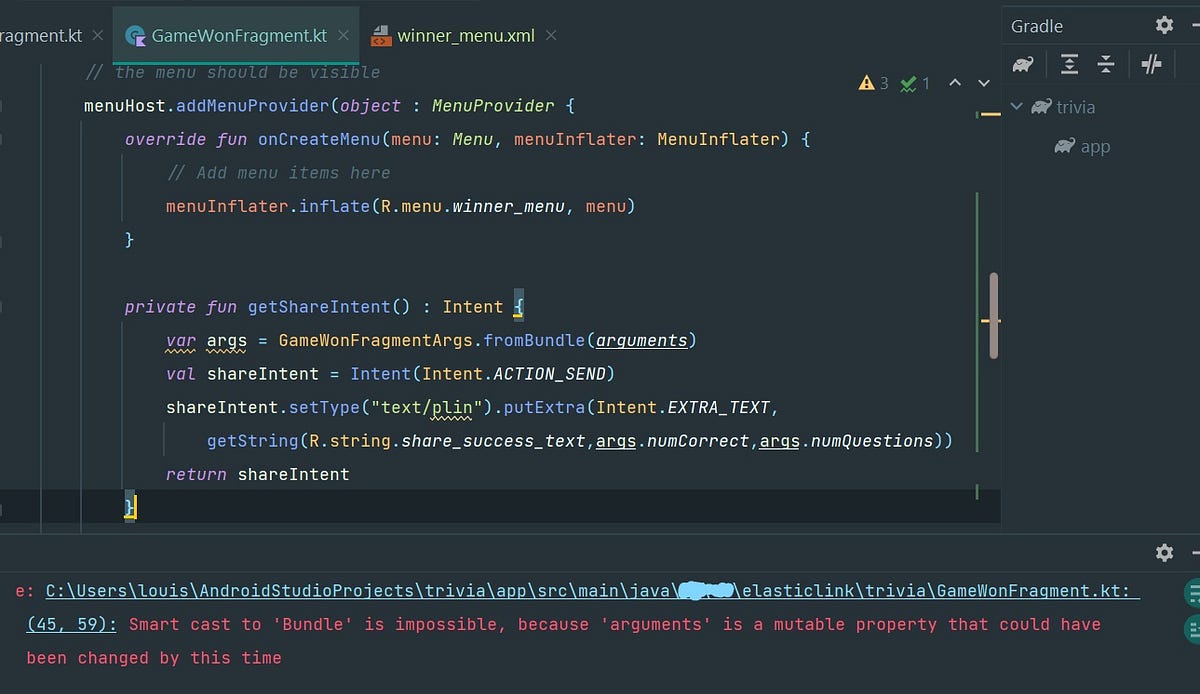This screenshot has height=694, width=1200.
Task: Collapse the trivia project node
Action: tap(1016, 107)
